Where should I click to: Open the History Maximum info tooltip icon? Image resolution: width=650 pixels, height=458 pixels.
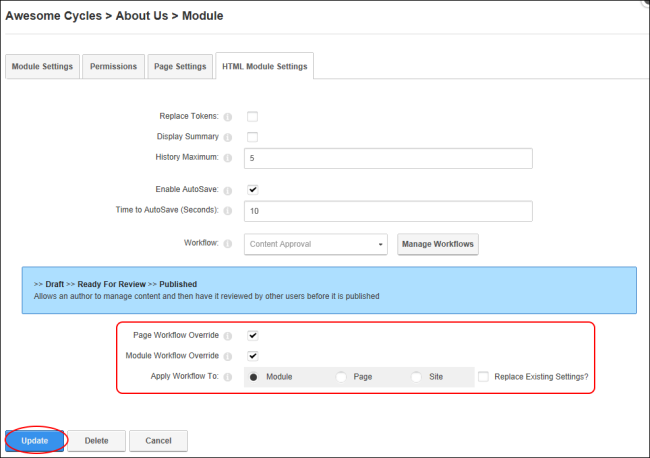click(x=228, y=158)
